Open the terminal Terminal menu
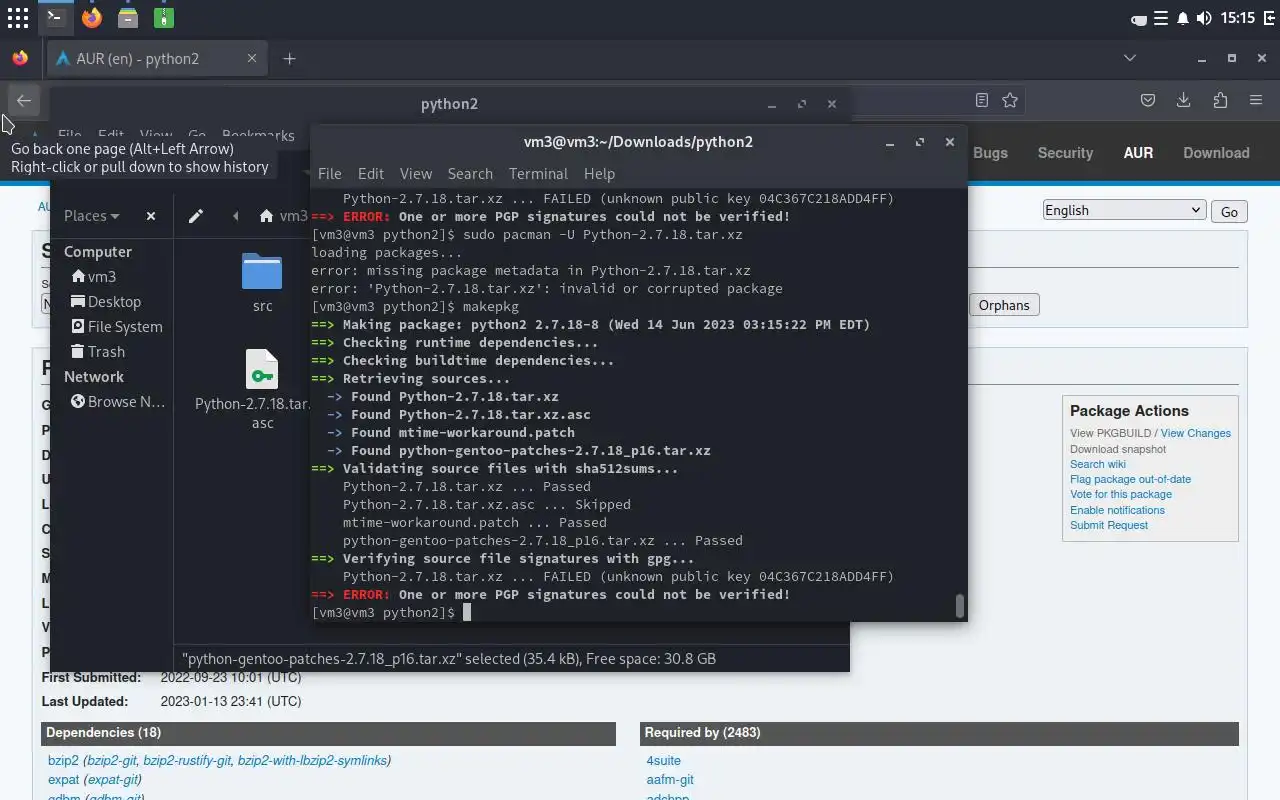1280x800 pixels. (538, 173)
